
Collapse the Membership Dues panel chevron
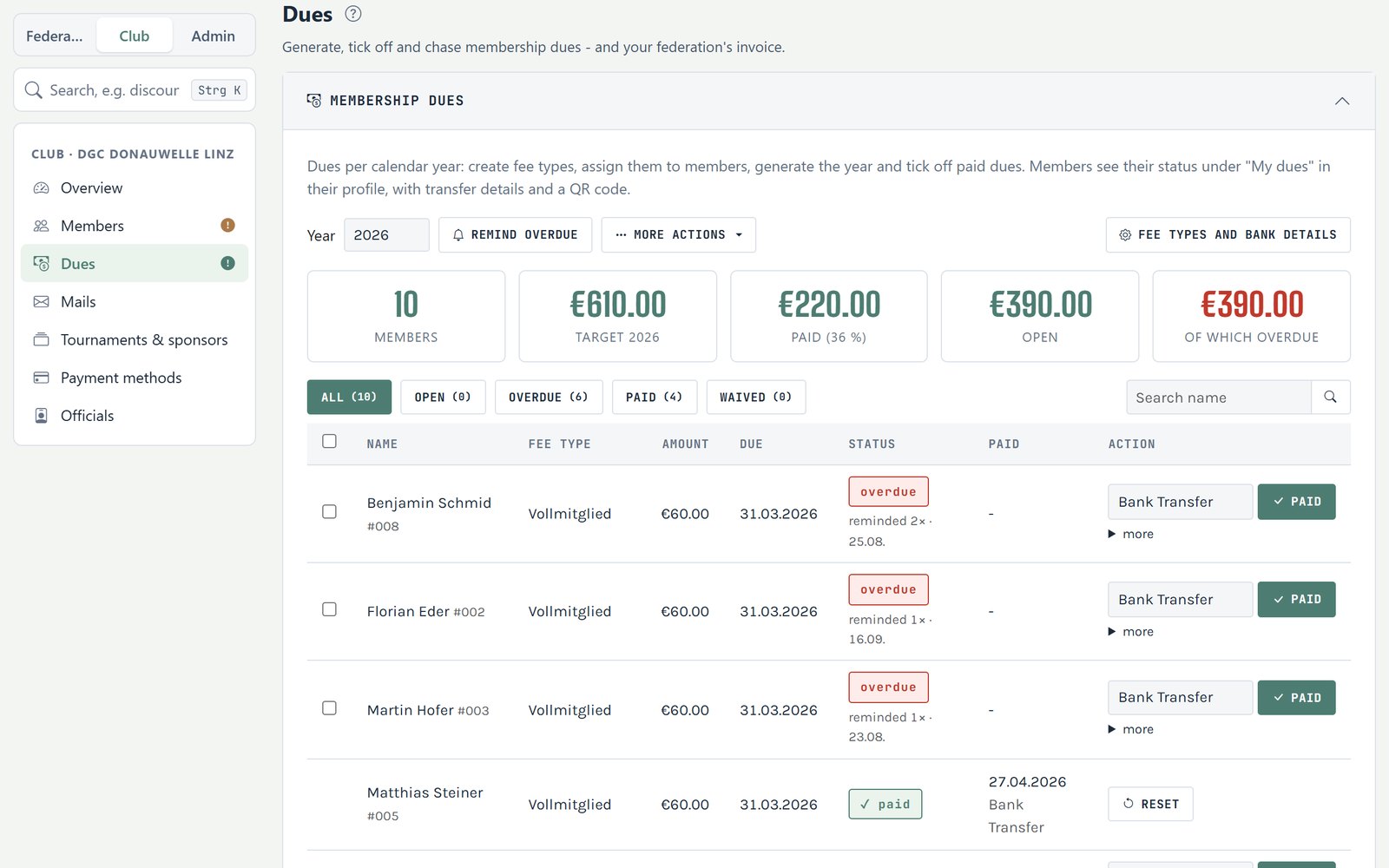pos(1342,101)
